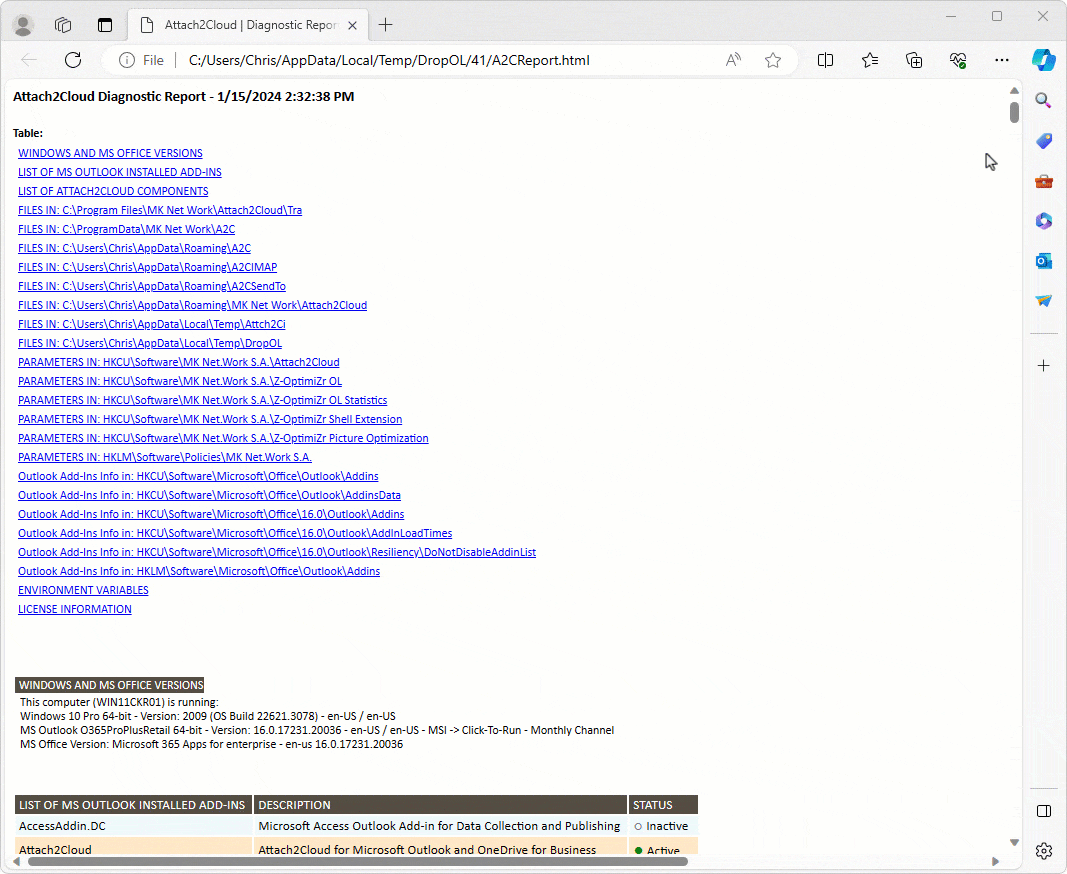1067x874 pixels.
Task: Select the Attach2Cloud Diagnostic Report tab
Action: pyautogui.click(x=248, y=25)
